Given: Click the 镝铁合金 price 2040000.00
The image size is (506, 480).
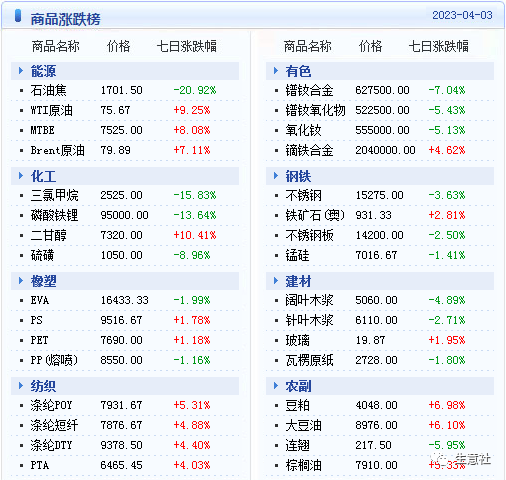Looking at the screenshot, I should tap(385, 150).
